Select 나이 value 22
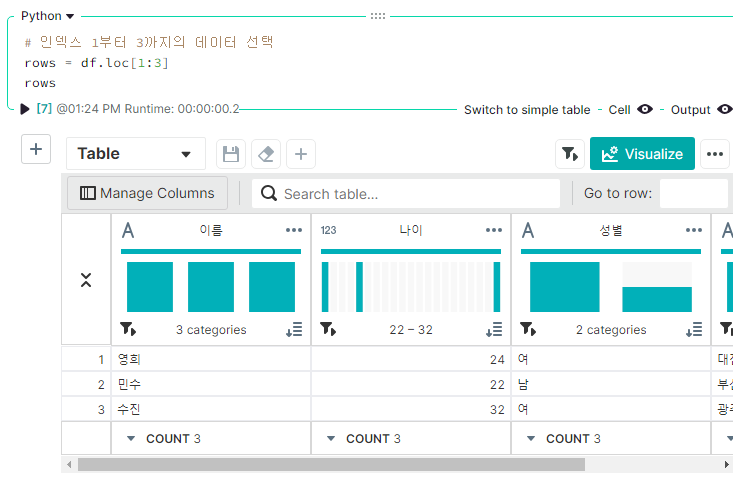733x478 pixels. [x=411, y=385]
